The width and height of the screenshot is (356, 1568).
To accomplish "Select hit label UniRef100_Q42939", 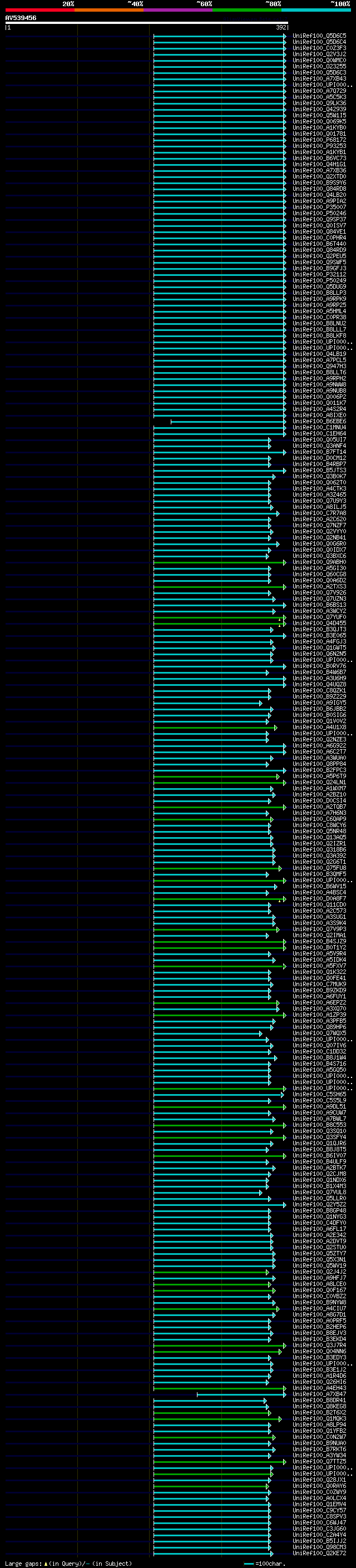I will 319,110.
